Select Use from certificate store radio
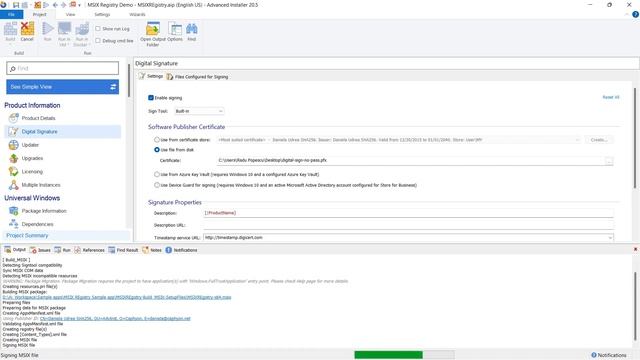640x360 pixels. 157,140
